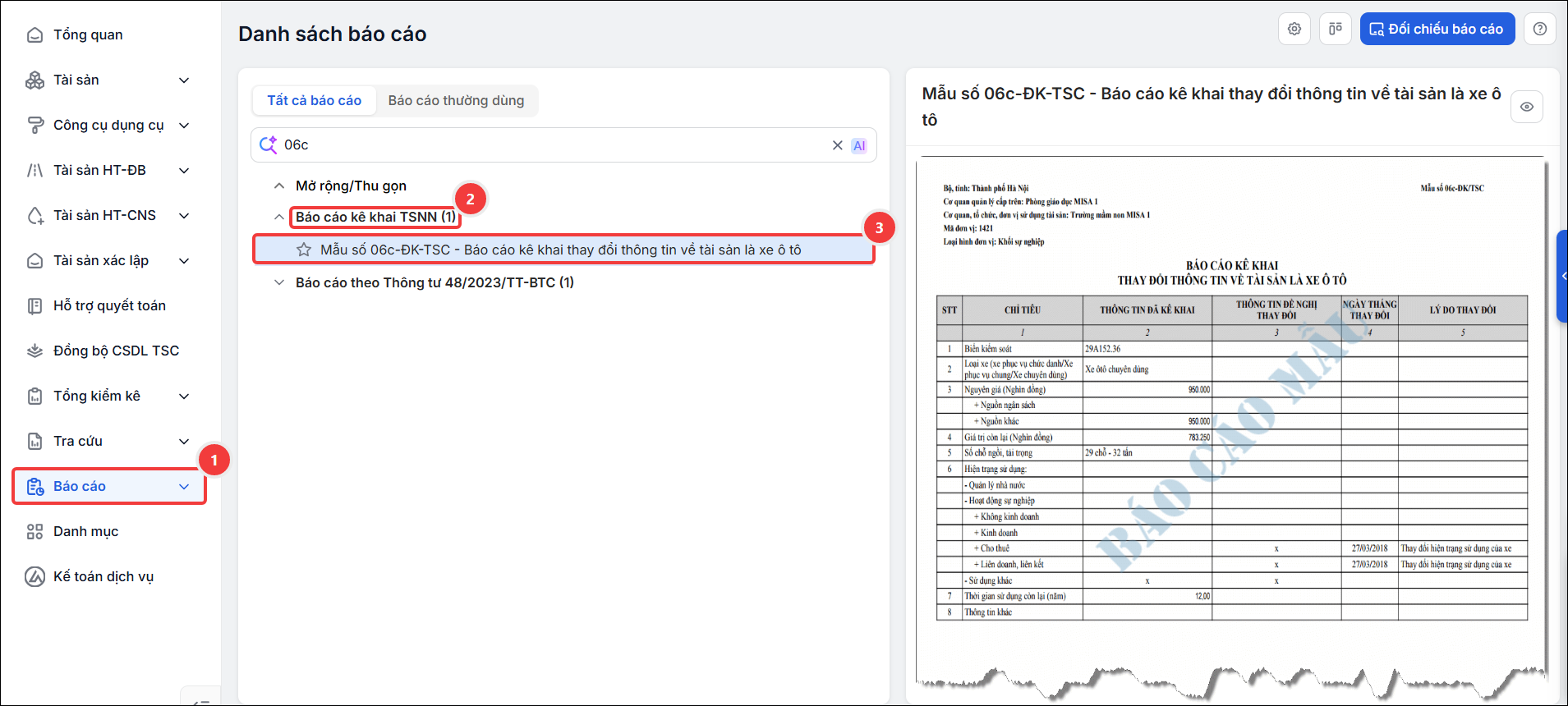Expand the Tài sản menu chevron

pos(184,80)
